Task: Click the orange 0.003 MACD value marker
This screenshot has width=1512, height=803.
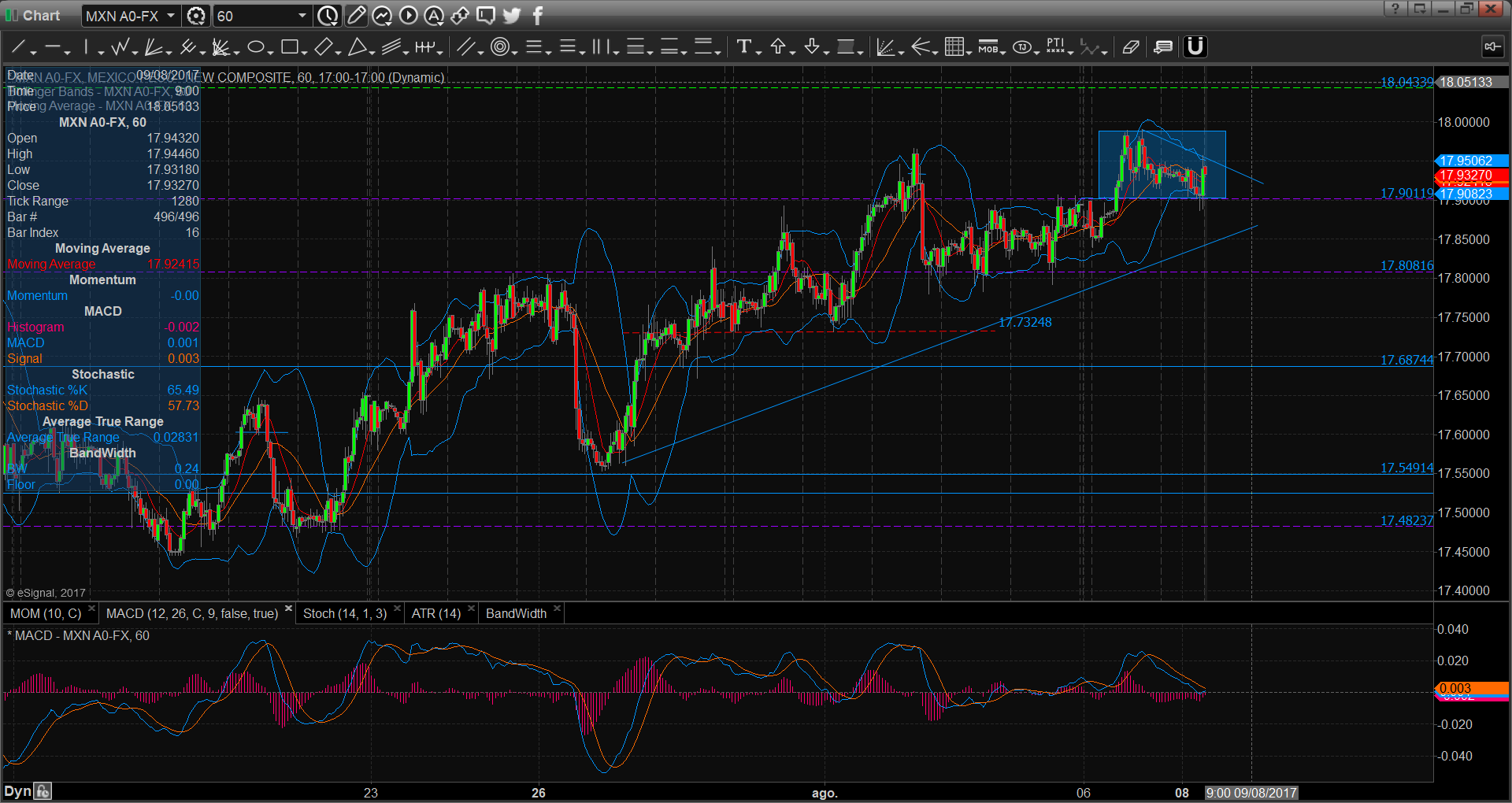Action: 1471,688
